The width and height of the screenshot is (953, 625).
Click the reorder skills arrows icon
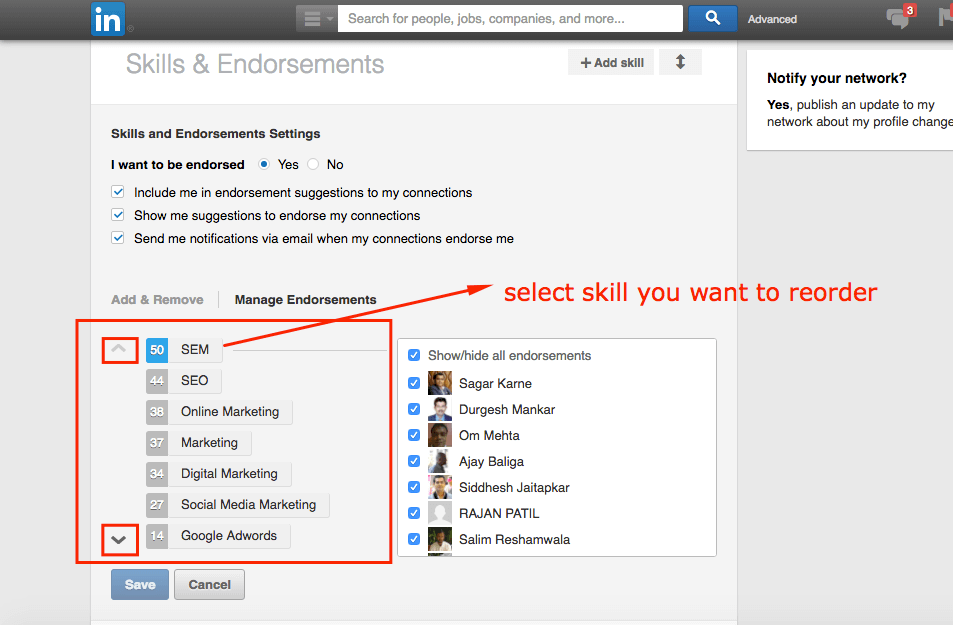[680, 62]
